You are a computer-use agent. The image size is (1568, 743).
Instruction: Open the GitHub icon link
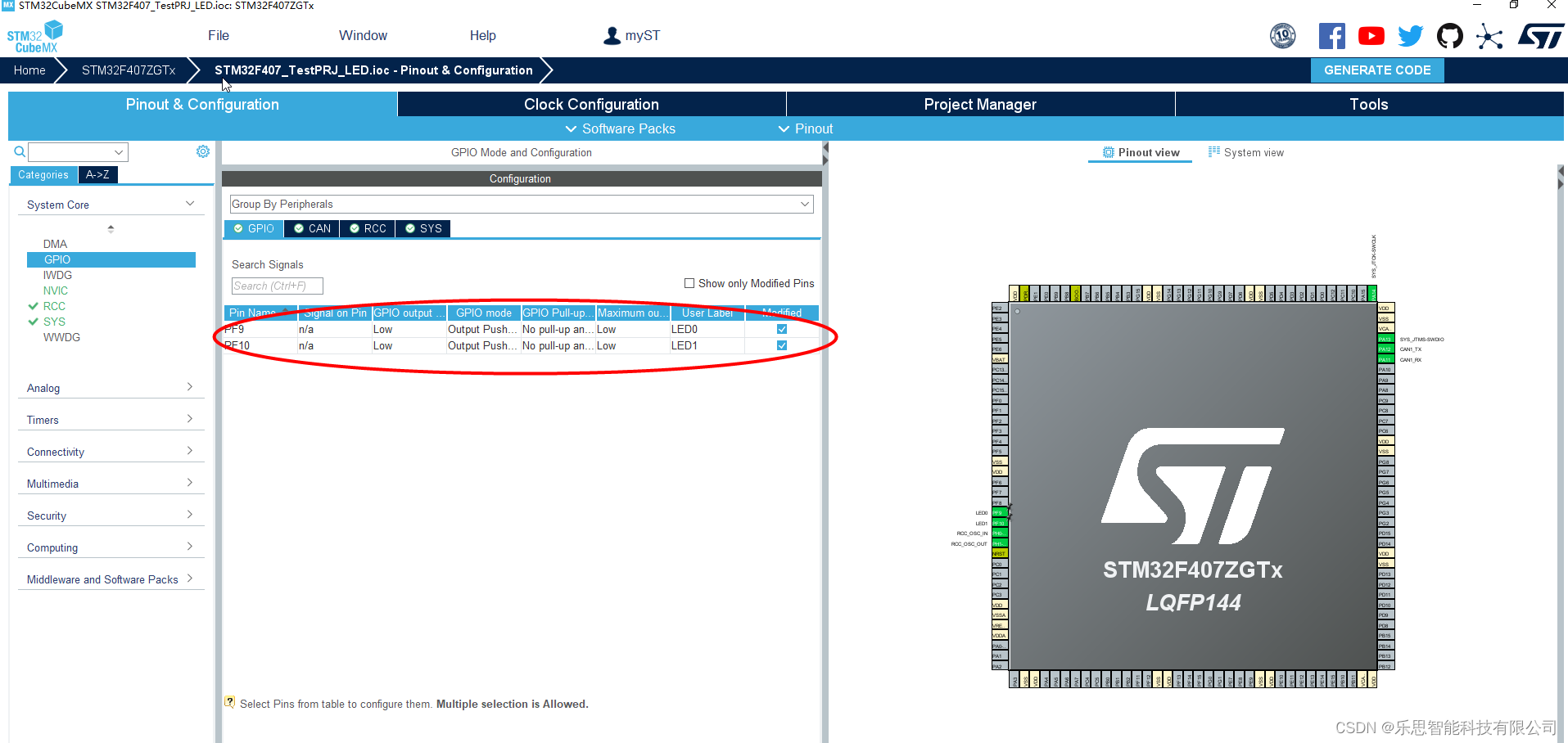coord(1449,36)
